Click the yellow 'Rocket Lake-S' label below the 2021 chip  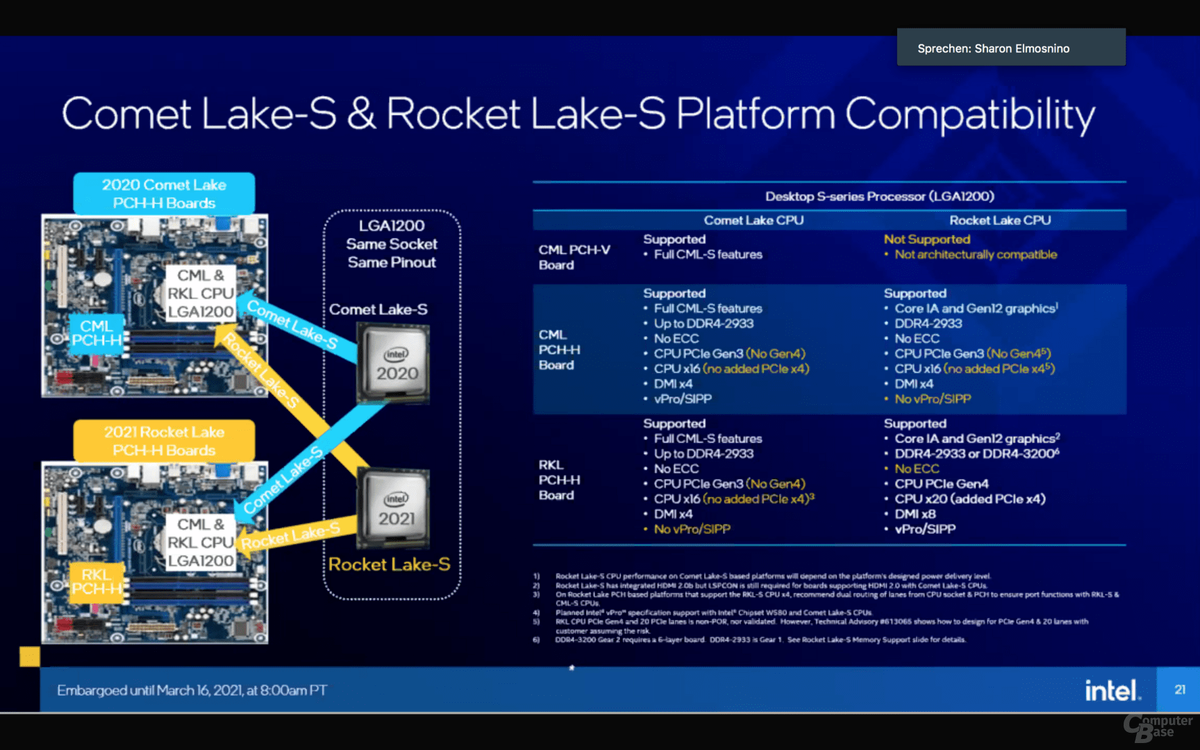(x=389, y=564)
